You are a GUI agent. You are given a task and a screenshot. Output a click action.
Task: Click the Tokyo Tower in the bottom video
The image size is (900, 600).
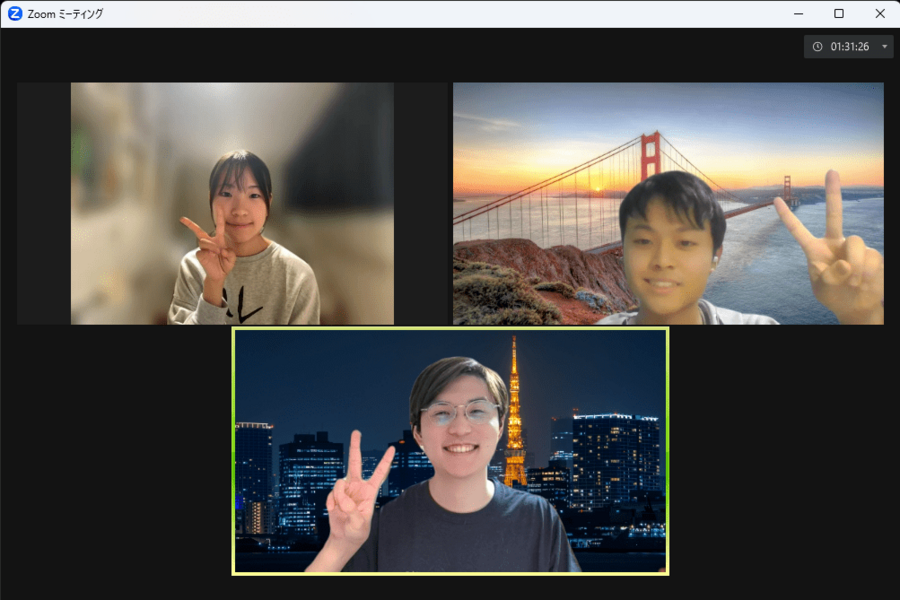[514, 420]
